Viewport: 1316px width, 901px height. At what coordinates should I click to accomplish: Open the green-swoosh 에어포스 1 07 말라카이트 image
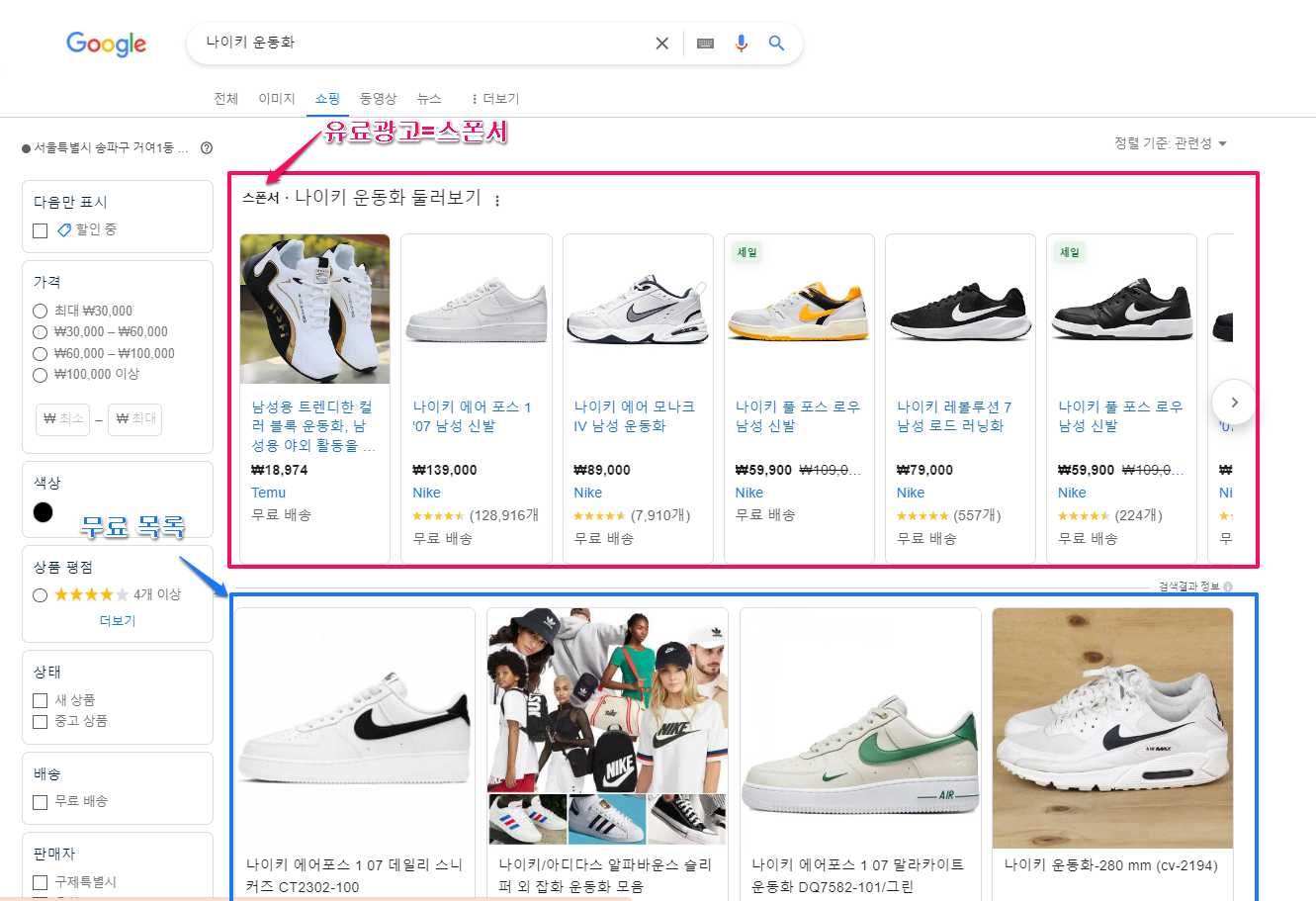pos(860,727)
